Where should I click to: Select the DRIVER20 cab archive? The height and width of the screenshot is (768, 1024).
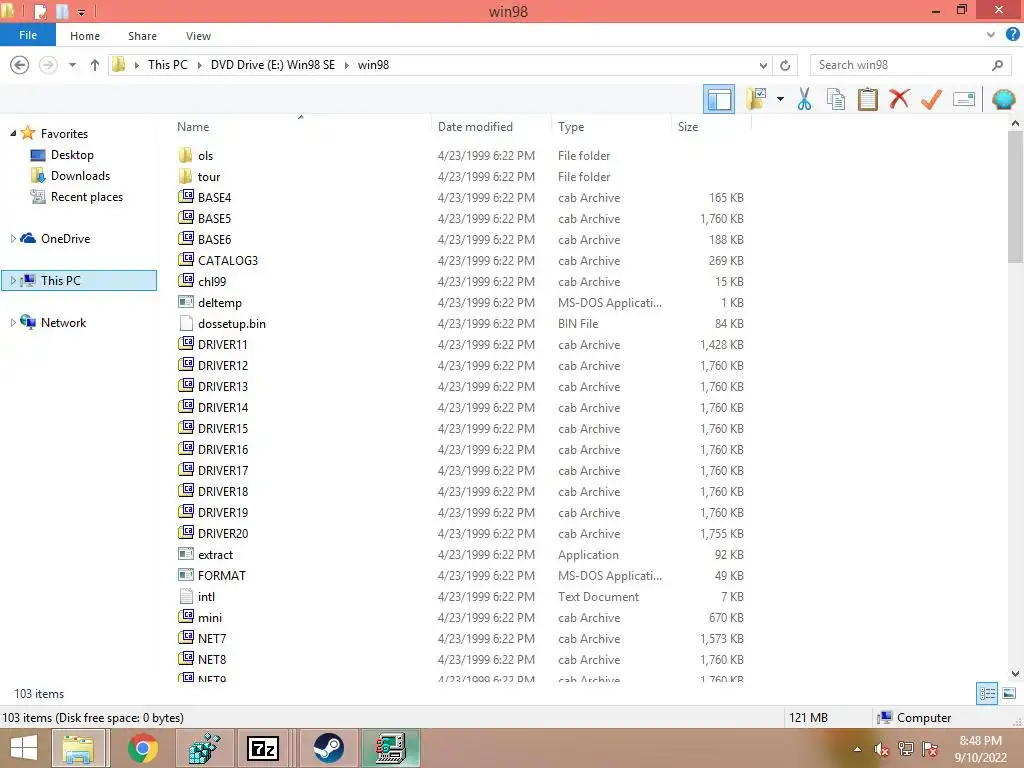click(222, 534)
